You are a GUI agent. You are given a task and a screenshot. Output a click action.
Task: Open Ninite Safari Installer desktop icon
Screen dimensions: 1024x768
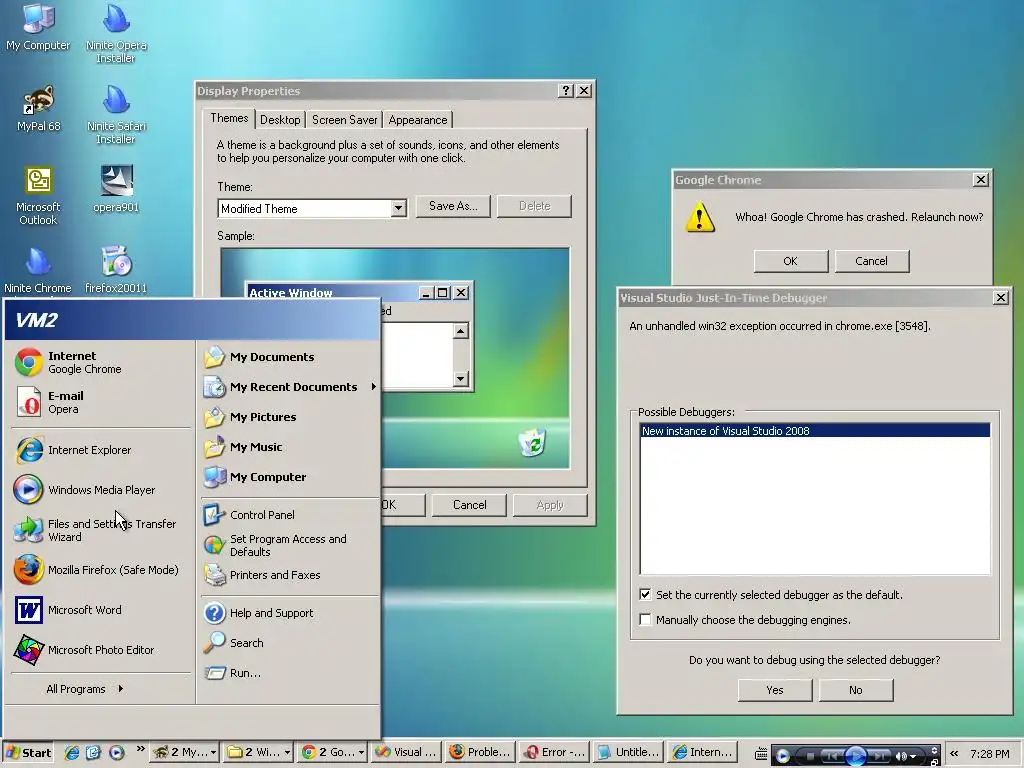click(116, 114)
